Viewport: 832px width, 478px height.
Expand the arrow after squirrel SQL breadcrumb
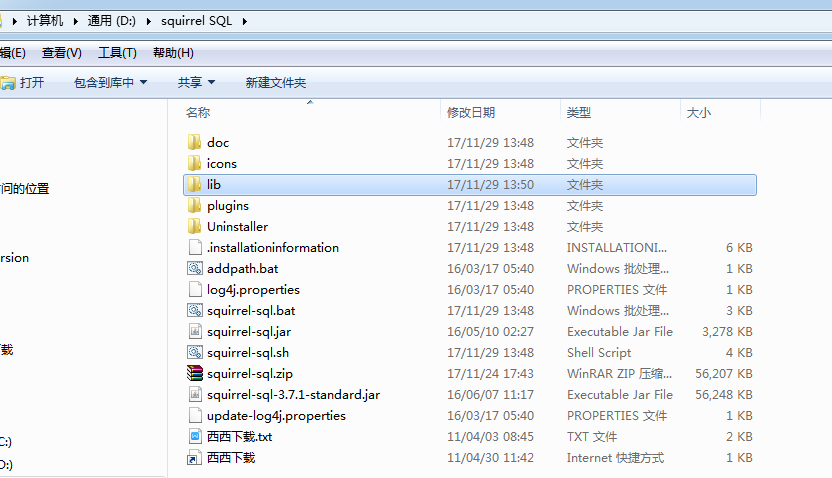tap(245, 21)
